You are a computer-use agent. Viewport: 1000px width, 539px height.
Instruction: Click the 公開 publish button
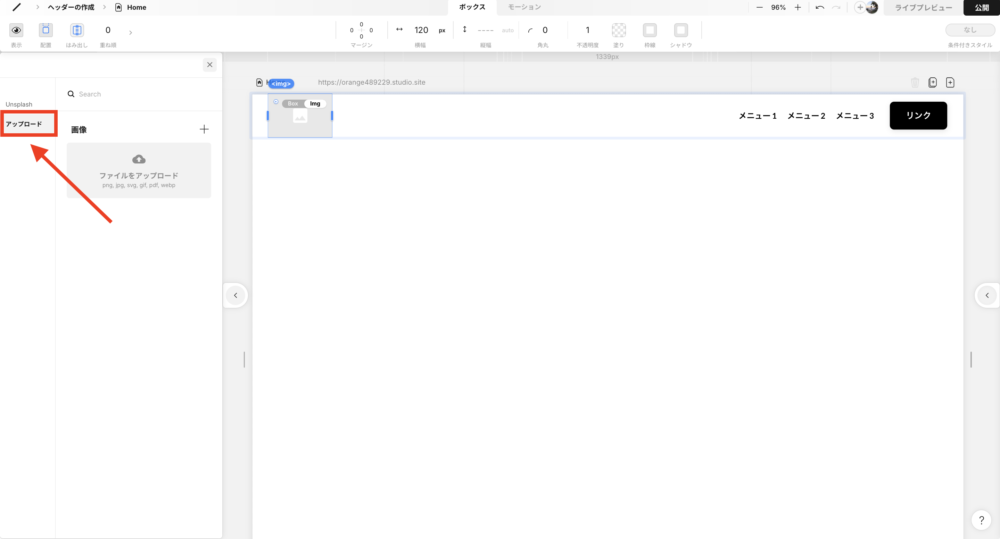click(982, 8)
